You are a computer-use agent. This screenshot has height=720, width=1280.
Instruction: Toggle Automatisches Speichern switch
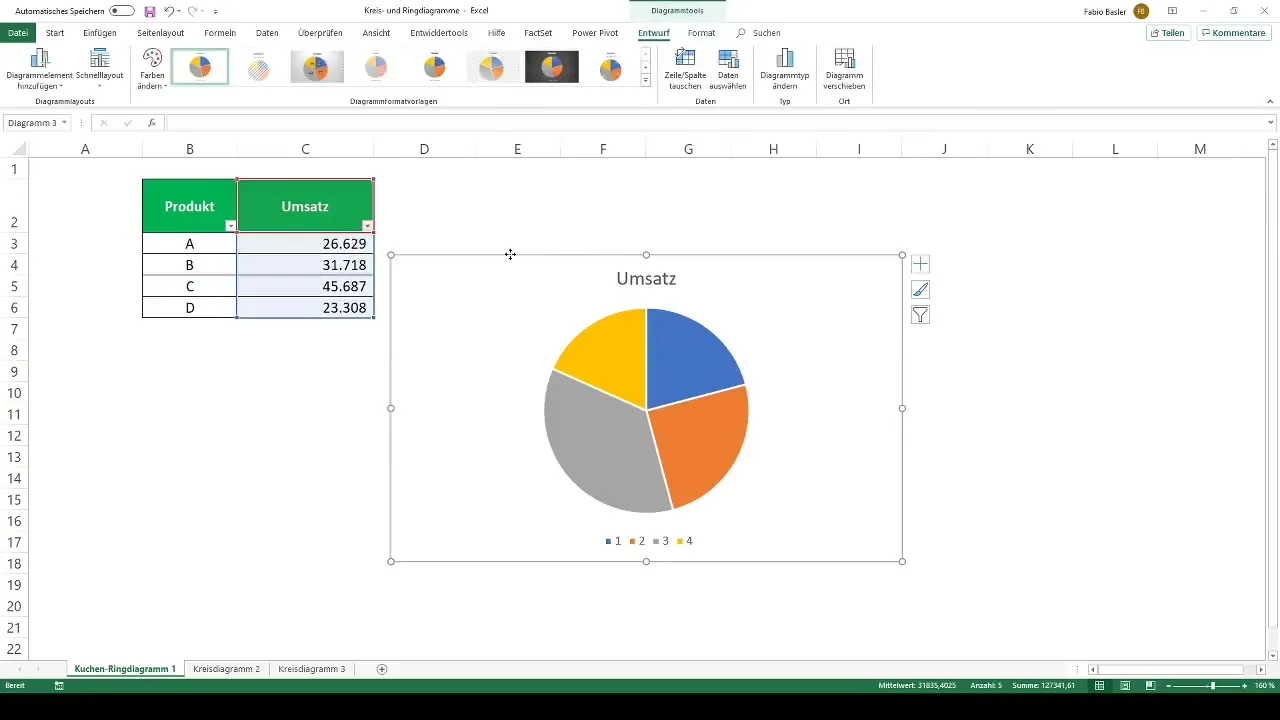click(122, 11)
